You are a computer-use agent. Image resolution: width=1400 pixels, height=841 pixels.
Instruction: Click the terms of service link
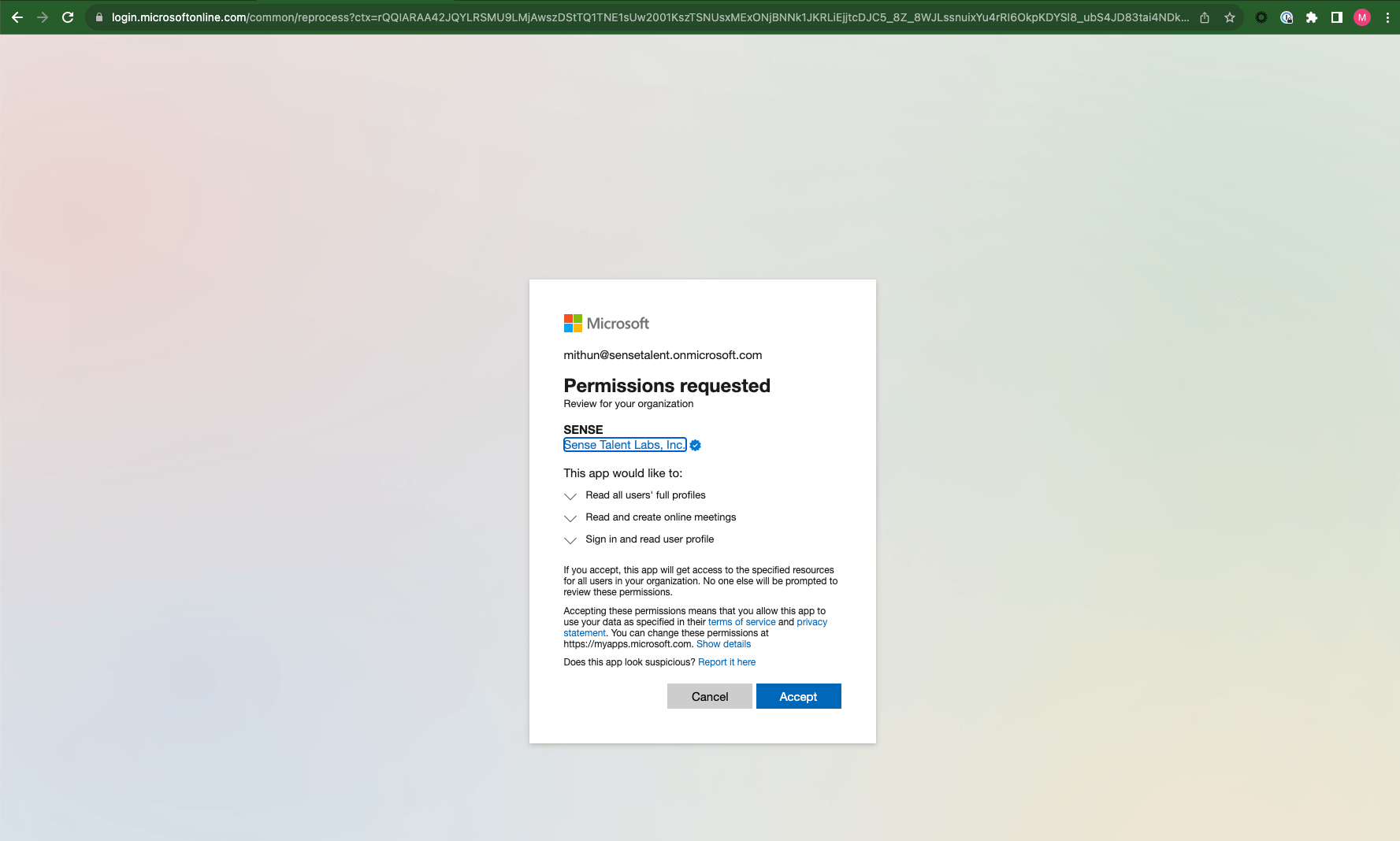click(741, 621)
